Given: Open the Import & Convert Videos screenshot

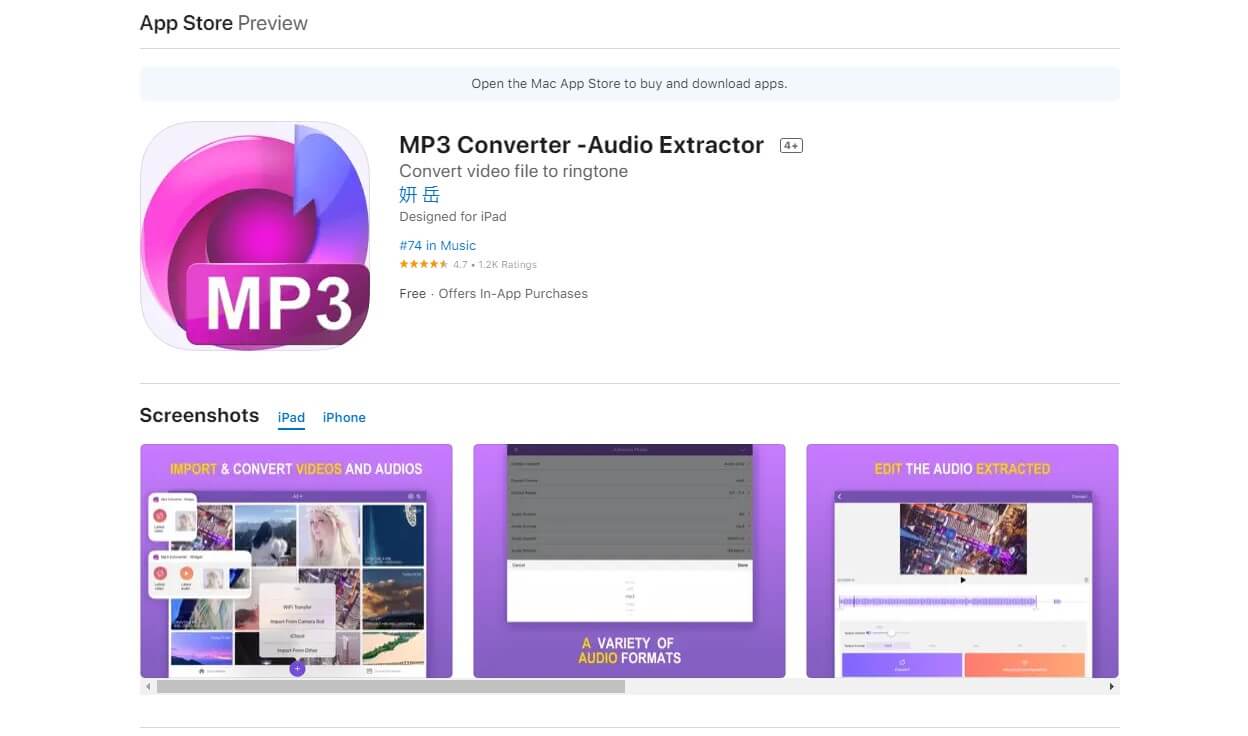Looking at the screenshot, I should click(x=296, y=561).
